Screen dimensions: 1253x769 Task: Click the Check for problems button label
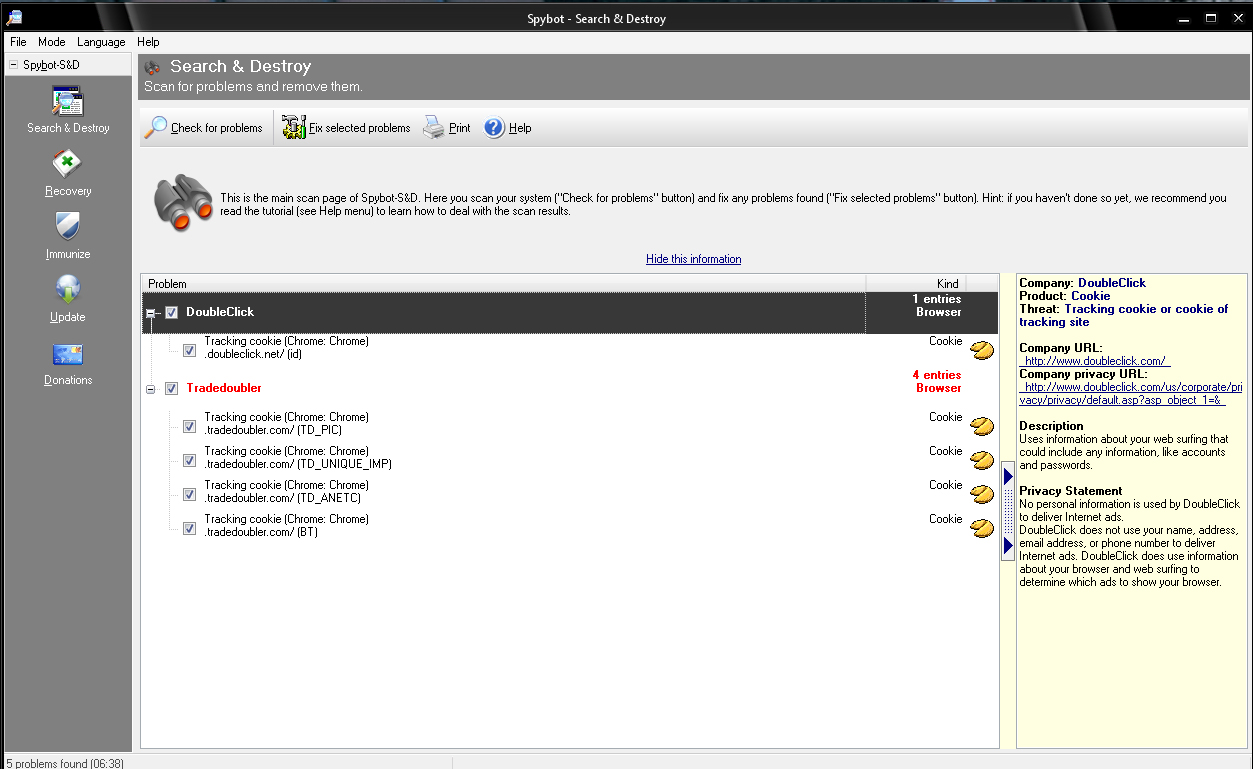coord(217,128)
